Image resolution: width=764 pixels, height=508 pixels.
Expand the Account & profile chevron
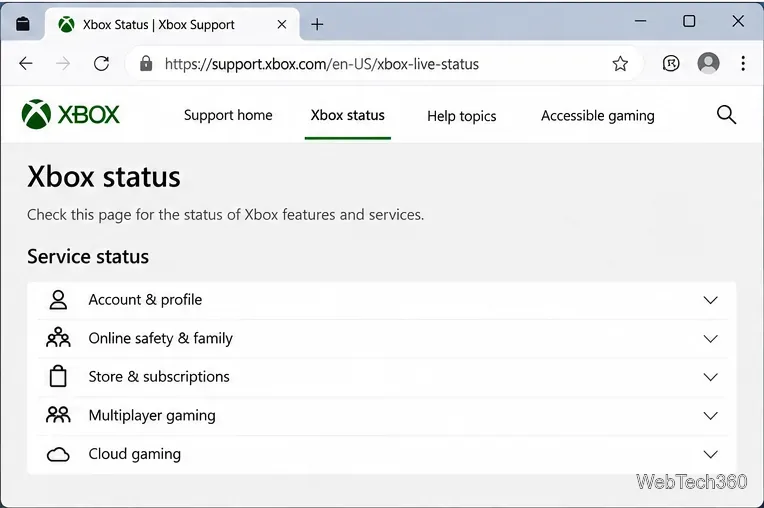point(710,300)
